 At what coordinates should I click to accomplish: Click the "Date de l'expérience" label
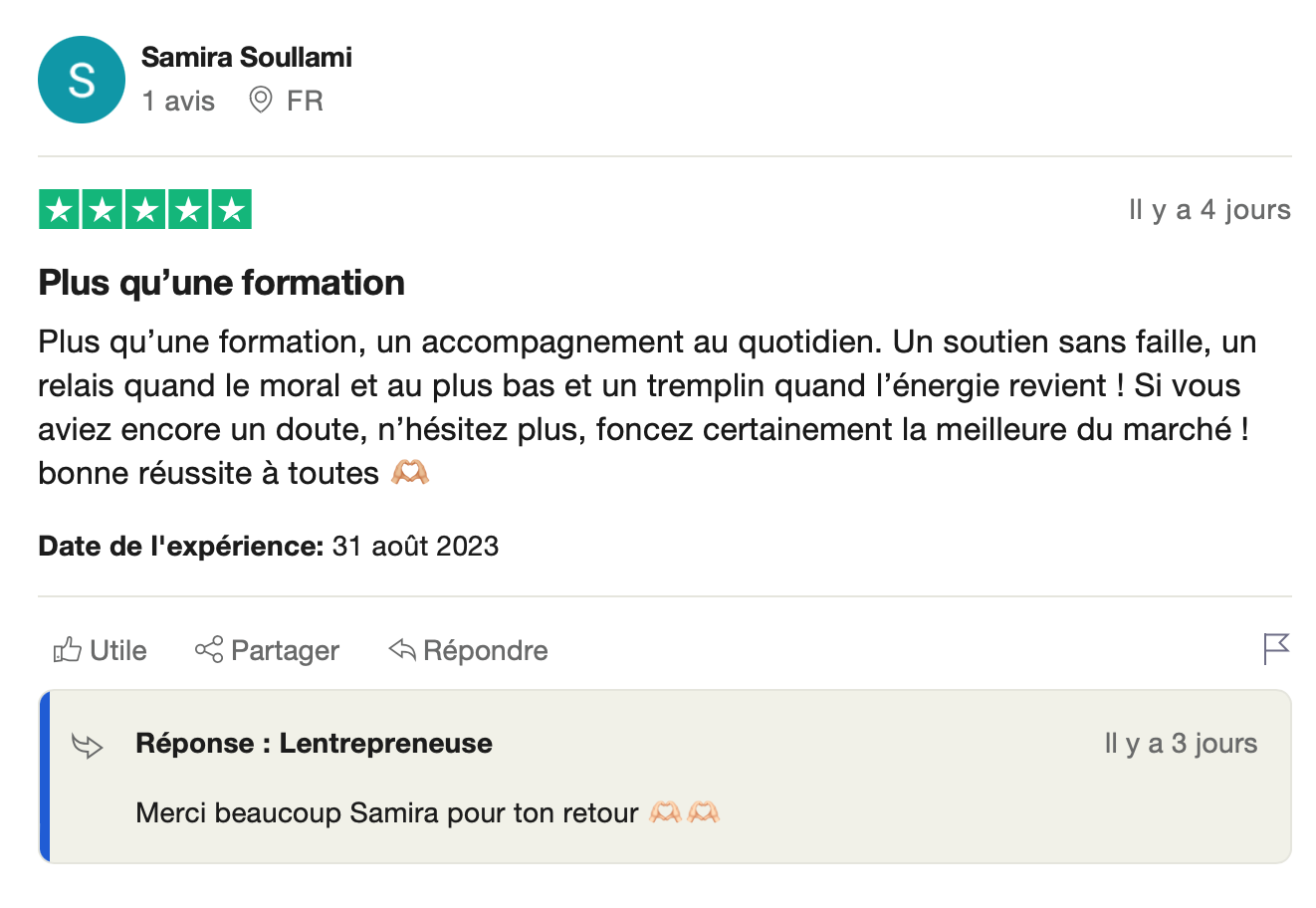pos(180,547)
